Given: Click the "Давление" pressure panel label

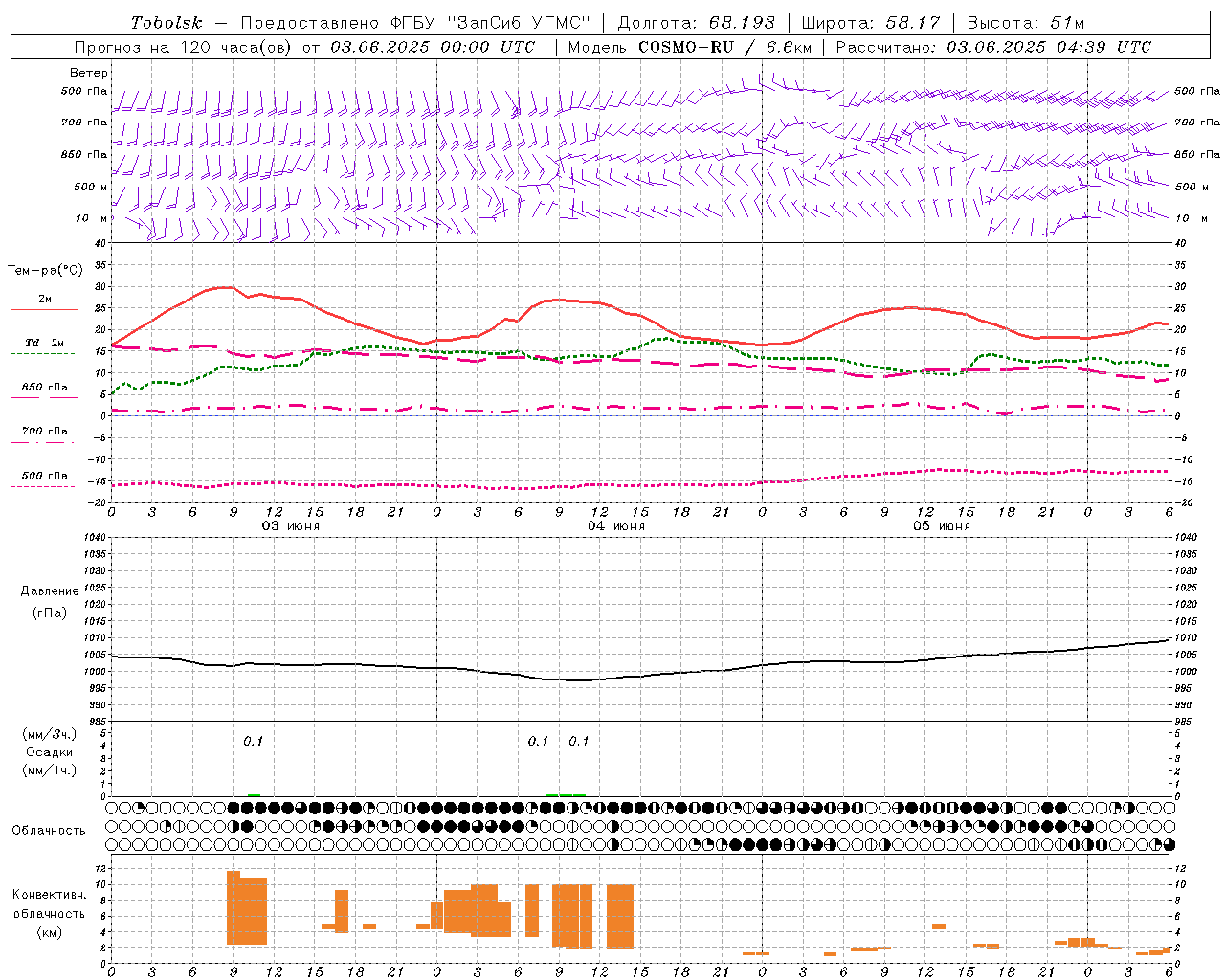Looking at the screenshot, I should tap(50, 591).
